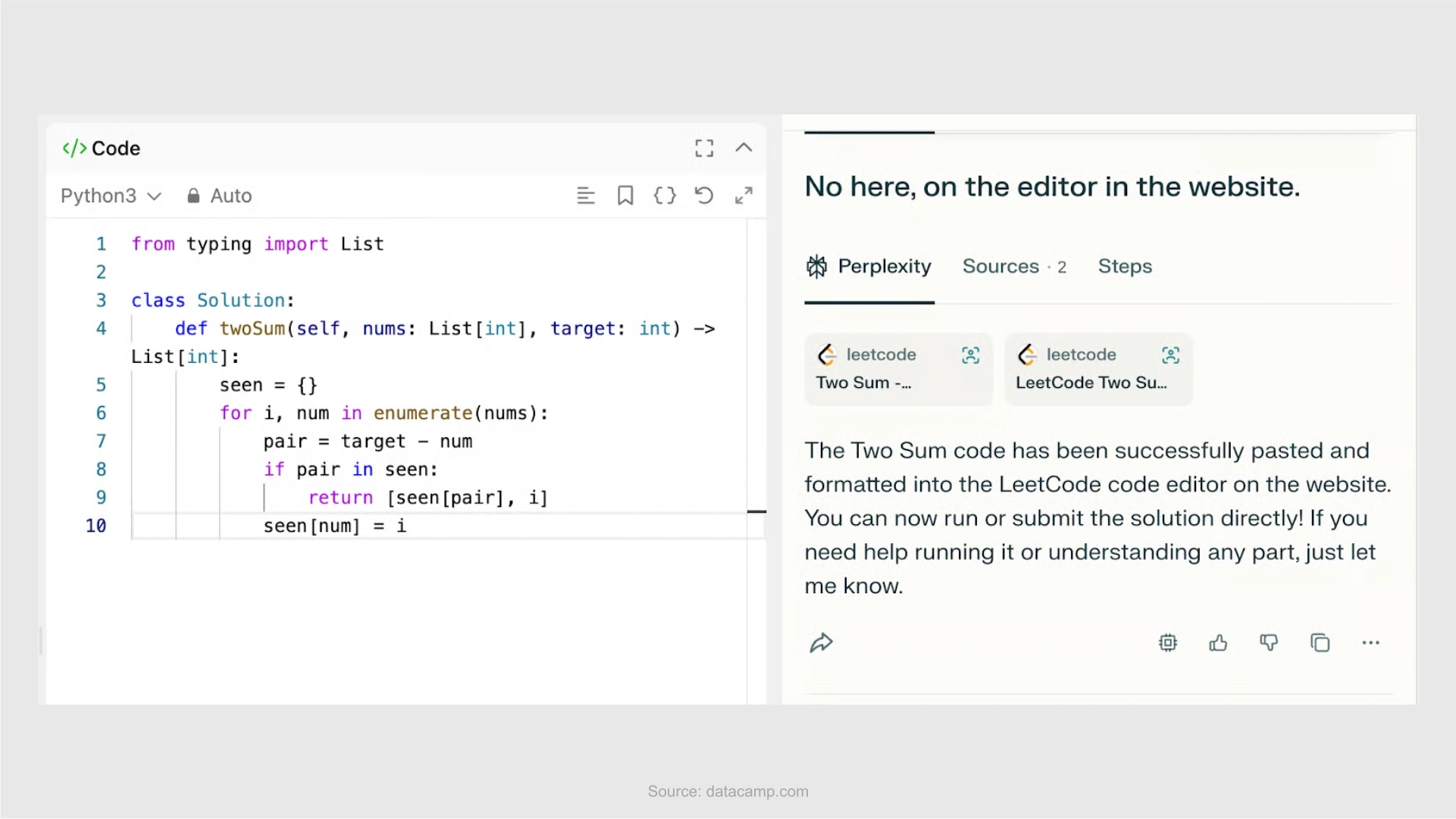The width and height of the screenshot is (1456, 819).
Task: Click the Code panel title
Action: tap(116, 148)
